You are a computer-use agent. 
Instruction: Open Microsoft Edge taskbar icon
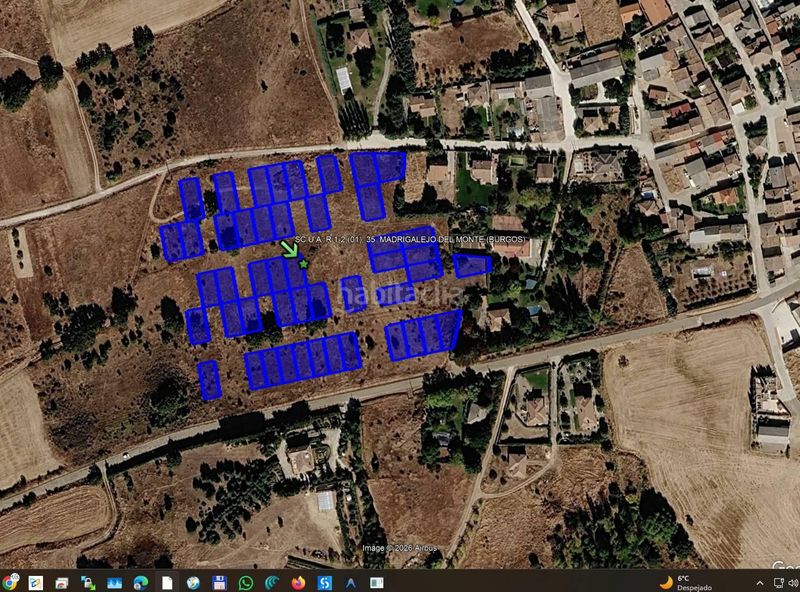point(141,583)
